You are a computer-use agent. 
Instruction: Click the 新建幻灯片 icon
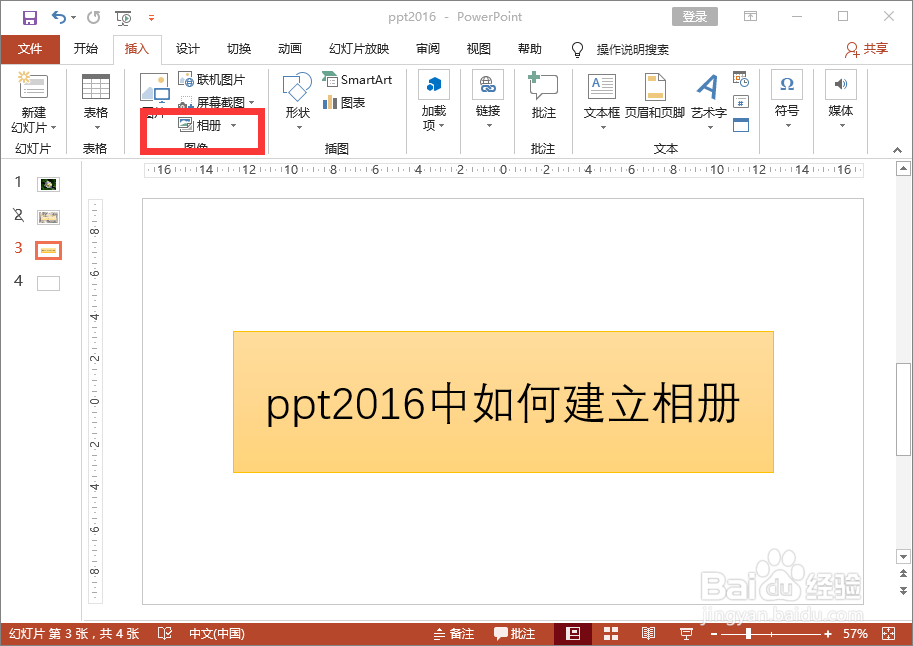pos(33,85)
